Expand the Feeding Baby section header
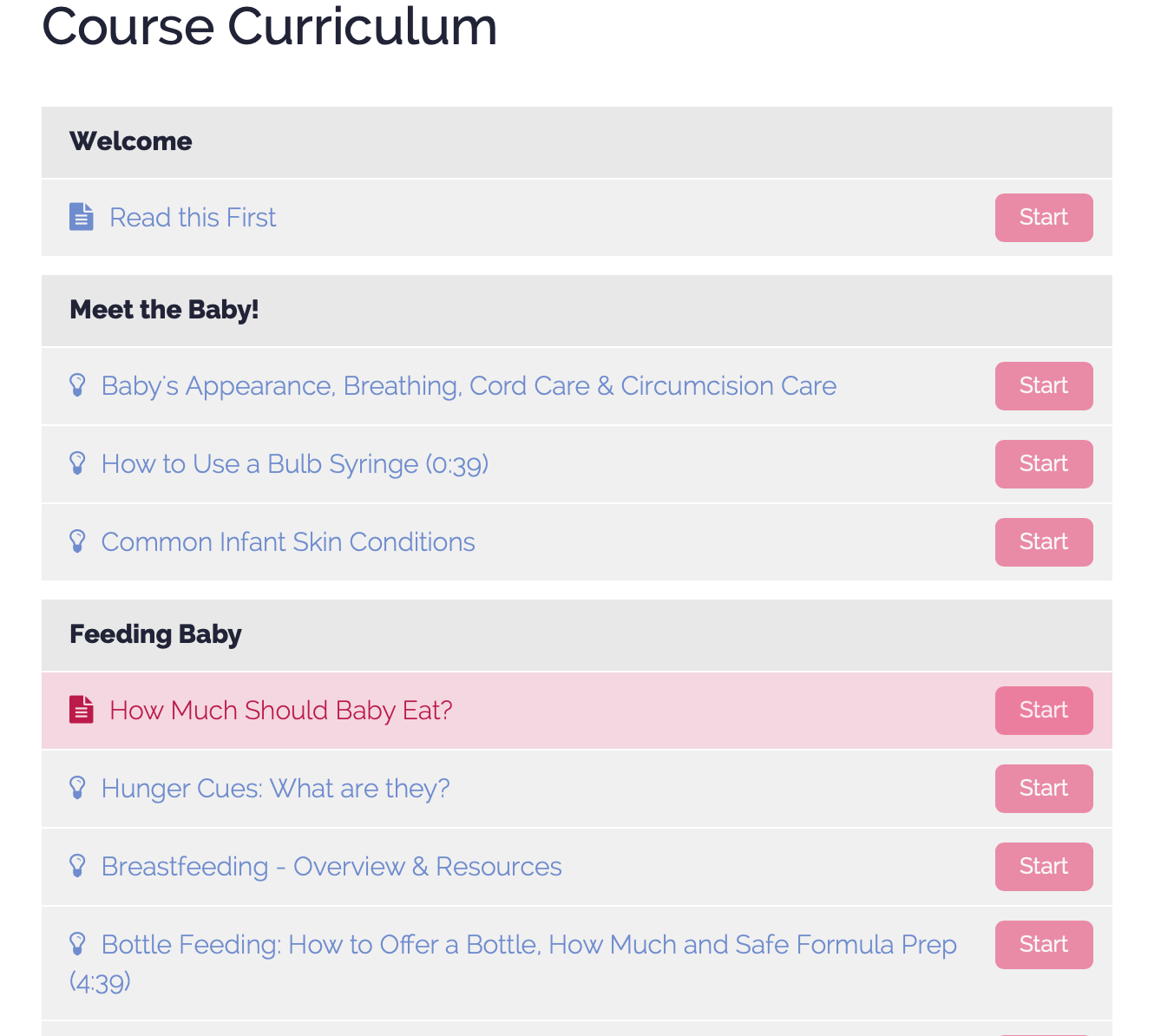Screen dimensions: 1161x1036 pyautogui.click(x=155, y=634)
